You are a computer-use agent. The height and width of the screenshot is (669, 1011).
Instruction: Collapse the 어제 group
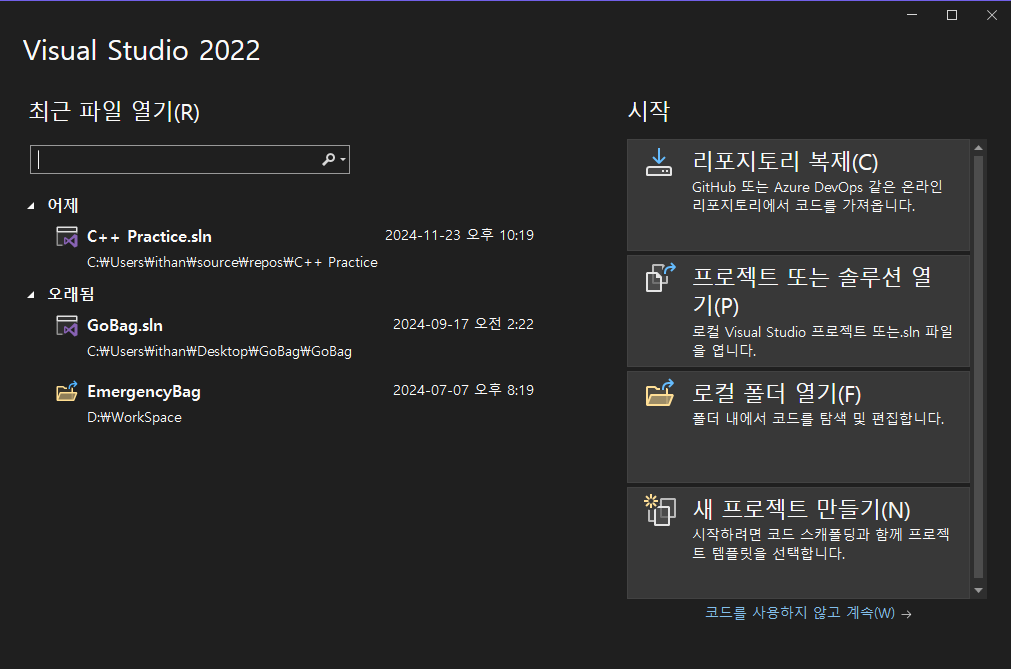(x=31, y=206)
